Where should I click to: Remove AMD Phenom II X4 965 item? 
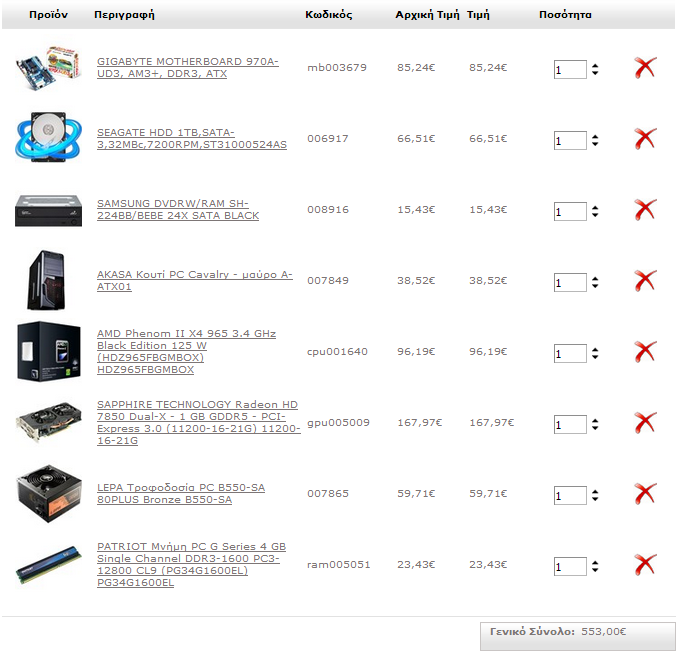tap(645, 352)
